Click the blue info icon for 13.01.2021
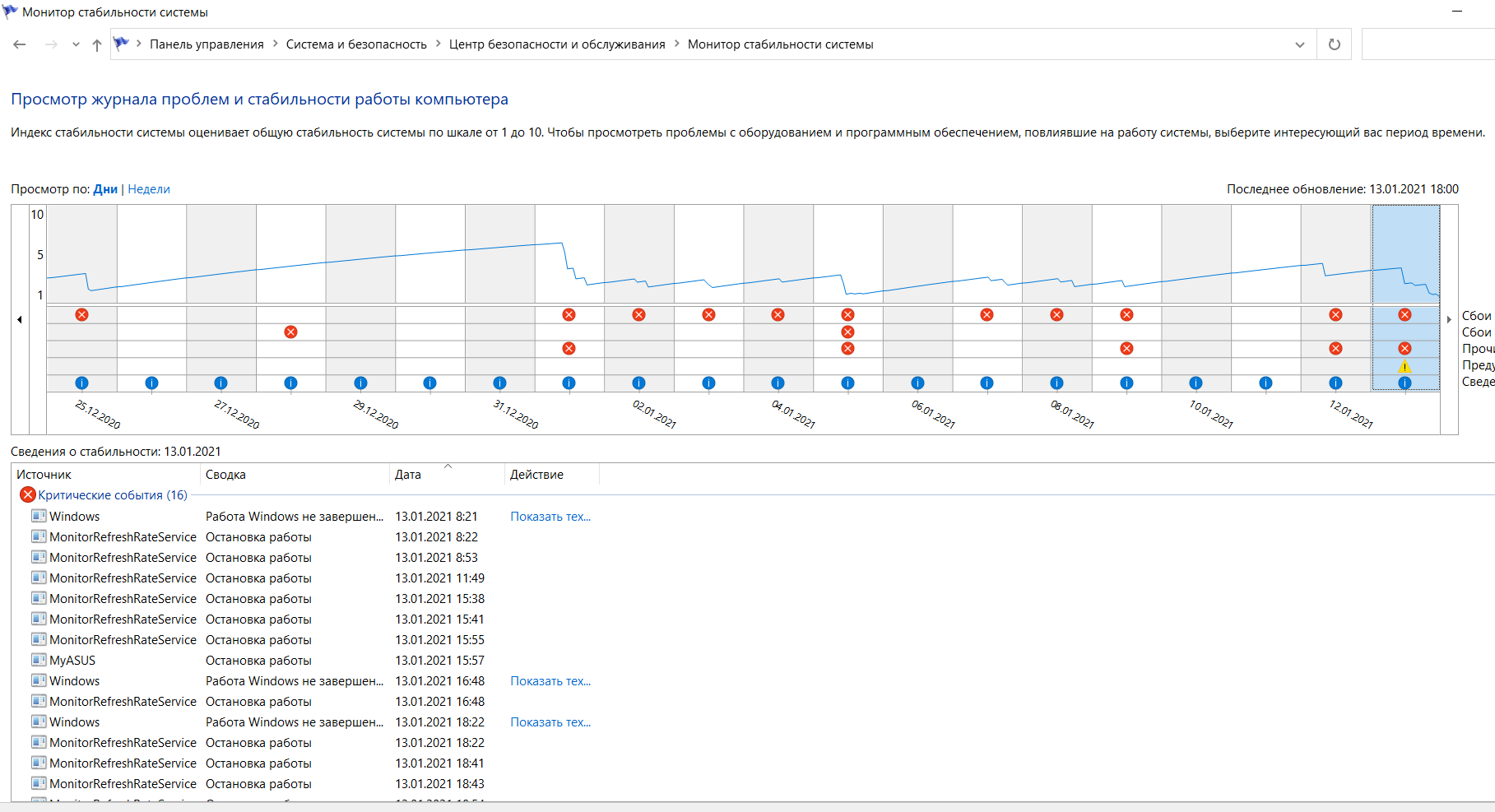This screenshot has height=812, width=1495. tap(1404, 383)
